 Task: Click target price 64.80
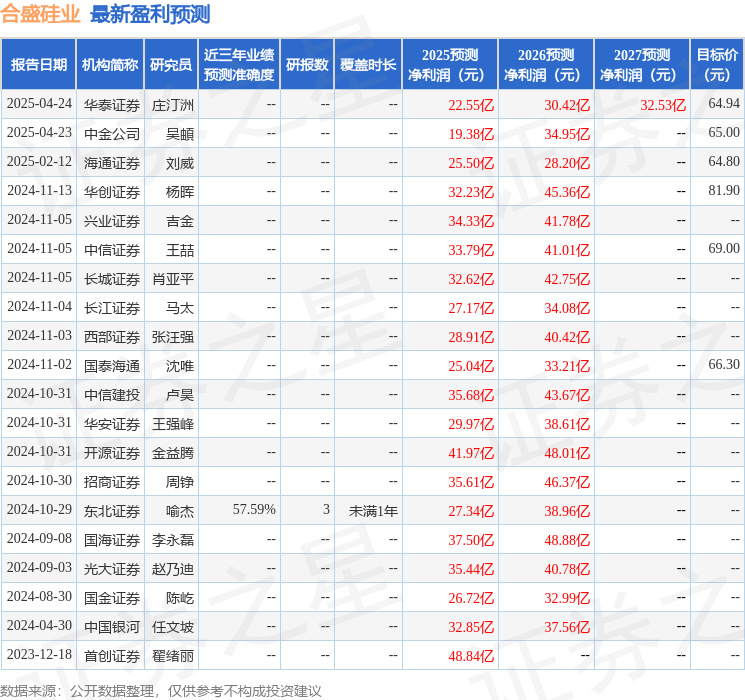pyautogui.click(x=724, y=162)
